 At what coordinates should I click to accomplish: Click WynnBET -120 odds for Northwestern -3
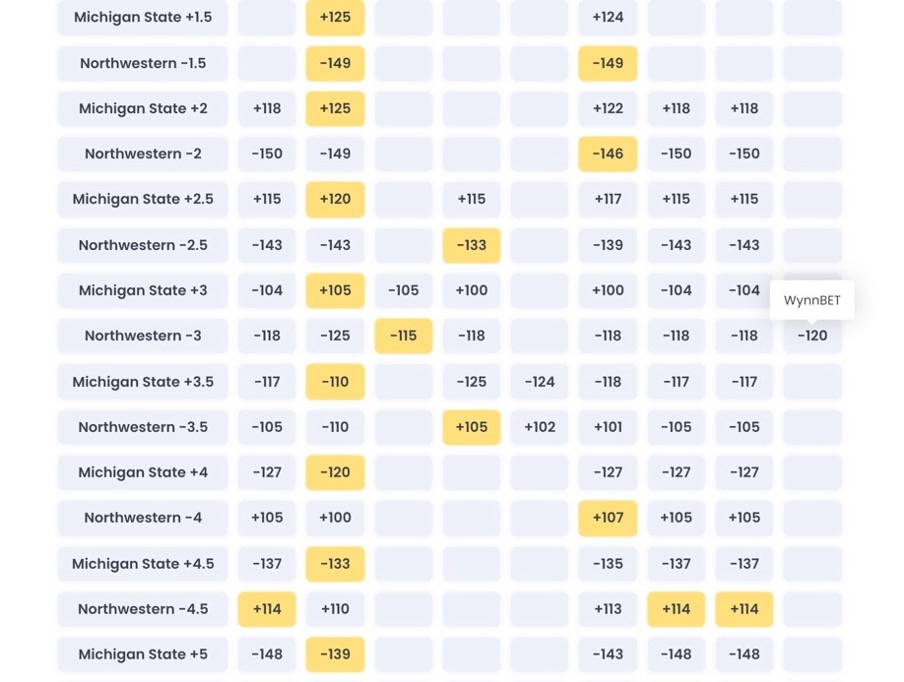[812, 336]
